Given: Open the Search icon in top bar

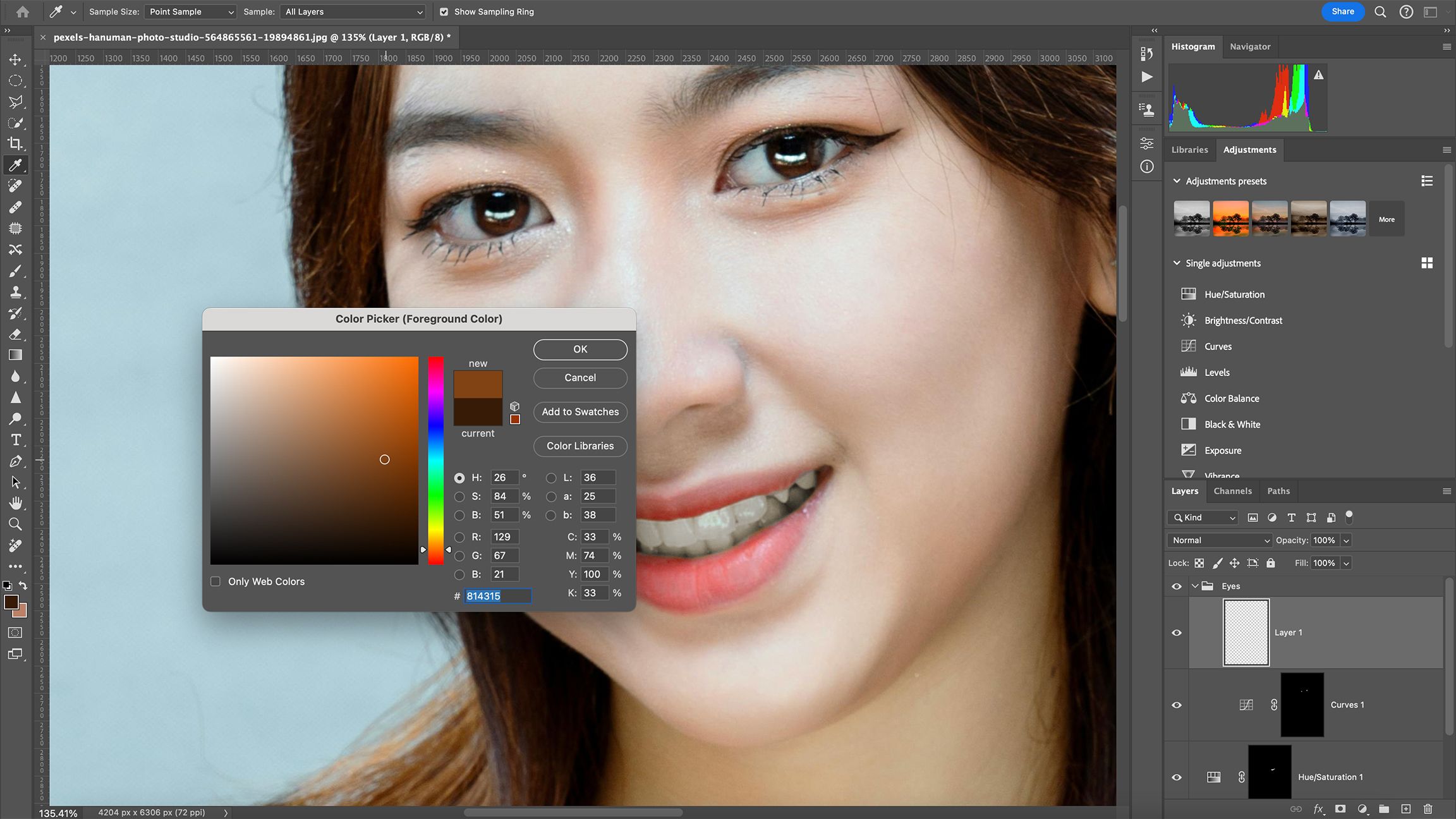Looking at the screenshot, I should point(1380,11).
